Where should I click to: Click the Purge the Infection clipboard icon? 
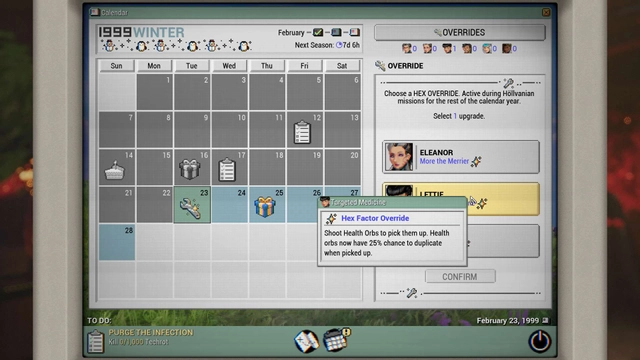(96, 341)
